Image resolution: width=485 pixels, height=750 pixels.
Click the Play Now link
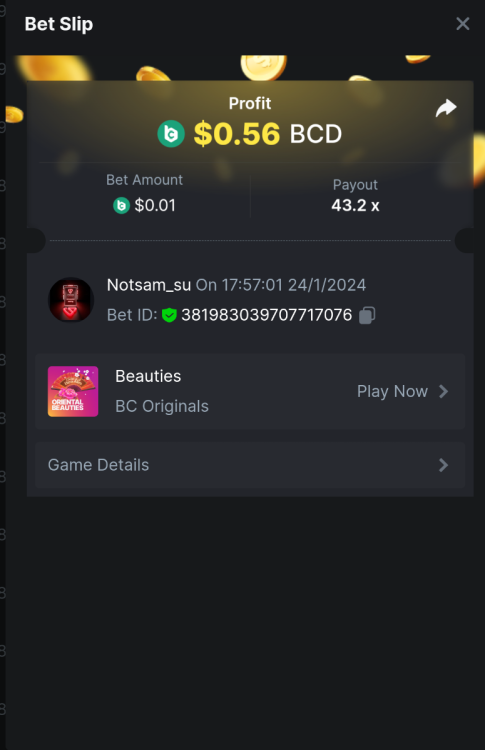tap(392, 391)
